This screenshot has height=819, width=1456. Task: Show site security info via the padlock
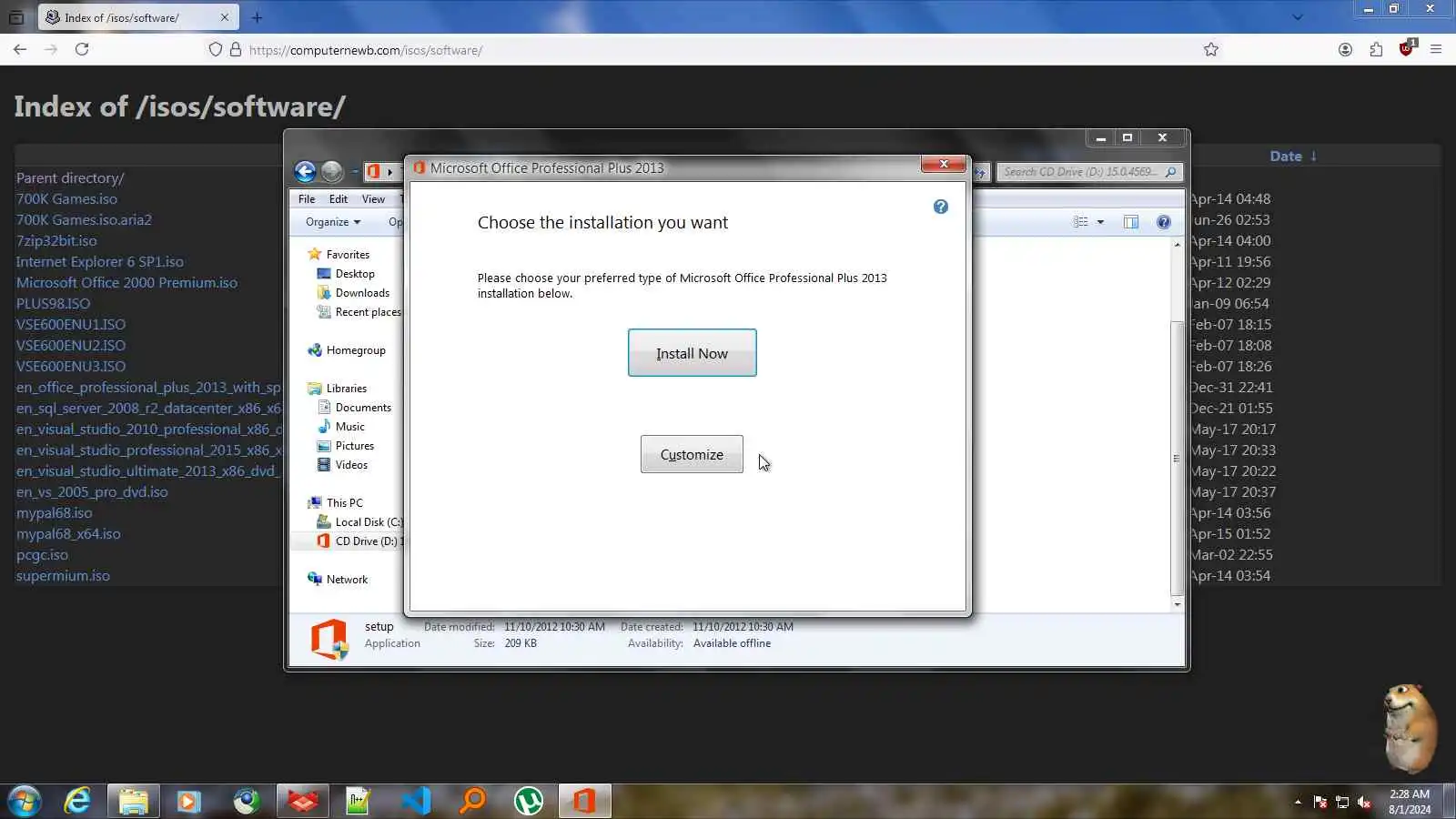pyautogui.click(x=236, y=49)
